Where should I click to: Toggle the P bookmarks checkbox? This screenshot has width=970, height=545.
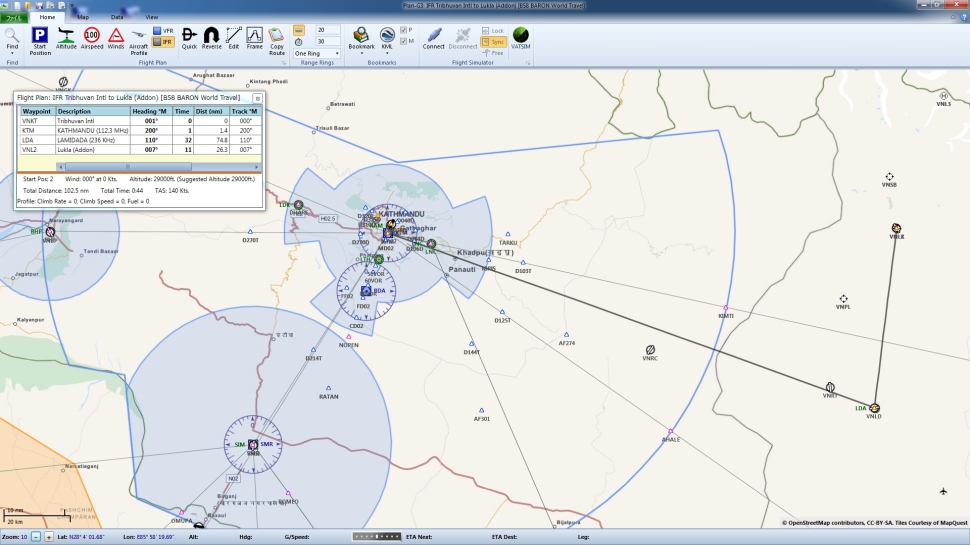tap(405, 30)
